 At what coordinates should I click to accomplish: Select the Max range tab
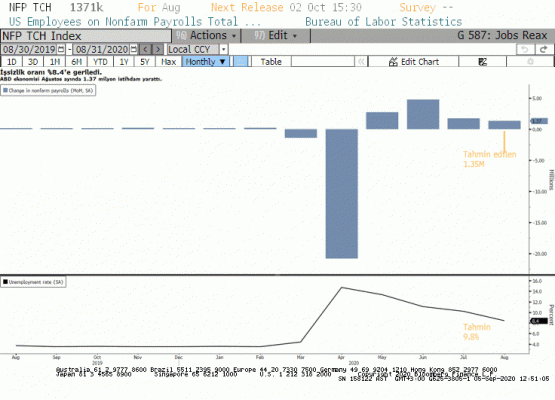pos(168,62)
